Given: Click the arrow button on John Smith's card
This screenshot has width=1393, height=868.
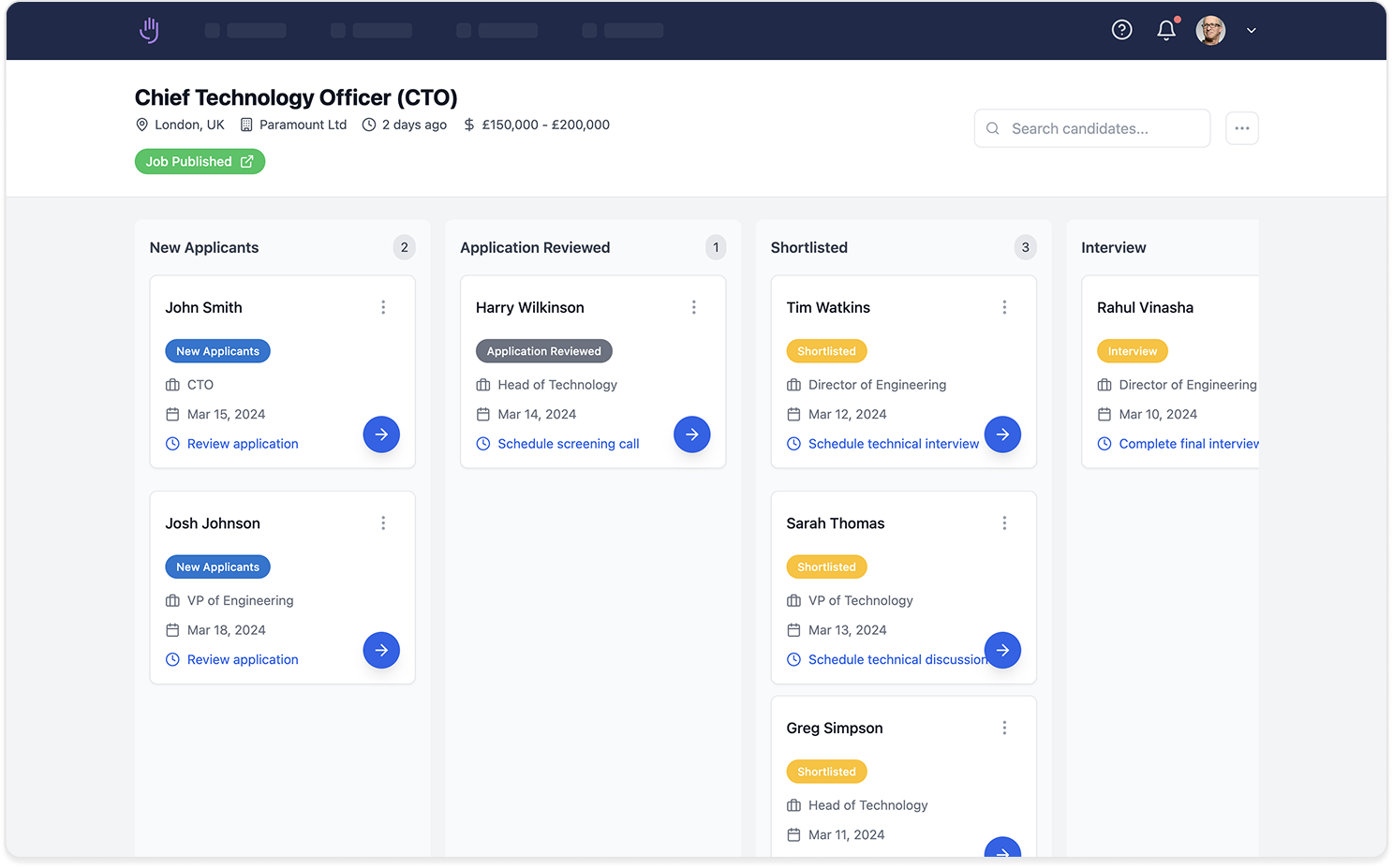Looking at the screenshot, I should [381, 434].
